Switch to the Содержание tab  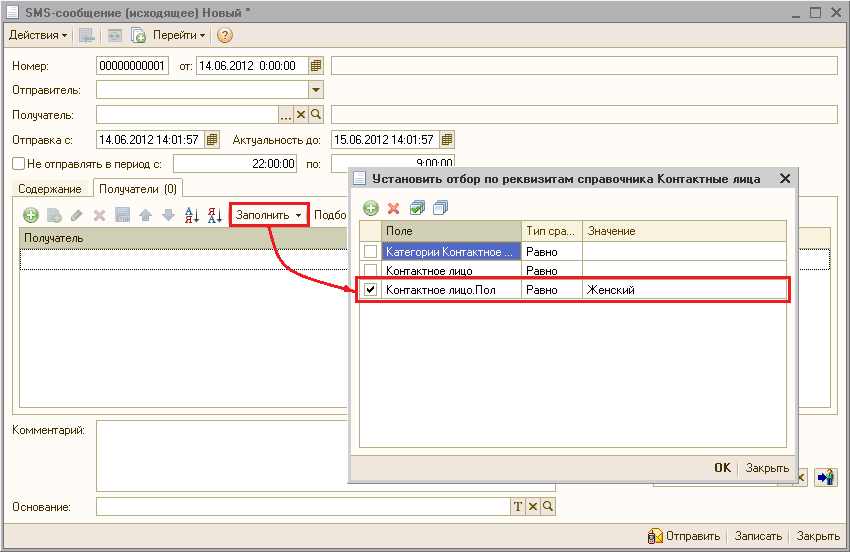pos(49,189)
